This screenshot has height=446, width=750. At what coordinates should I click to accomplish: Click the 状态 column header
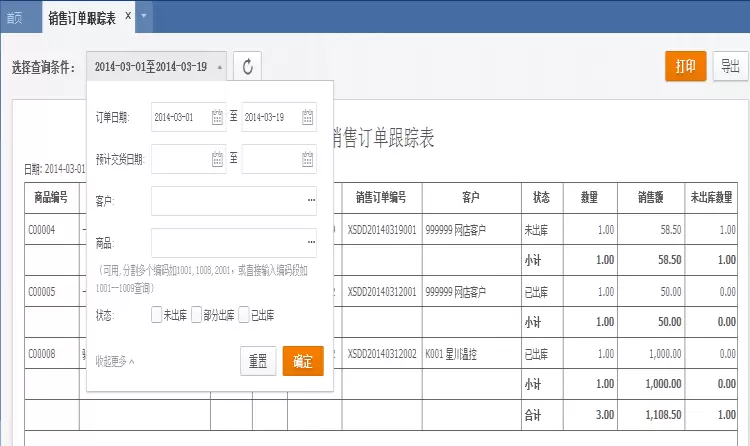(x=542, y=197)
